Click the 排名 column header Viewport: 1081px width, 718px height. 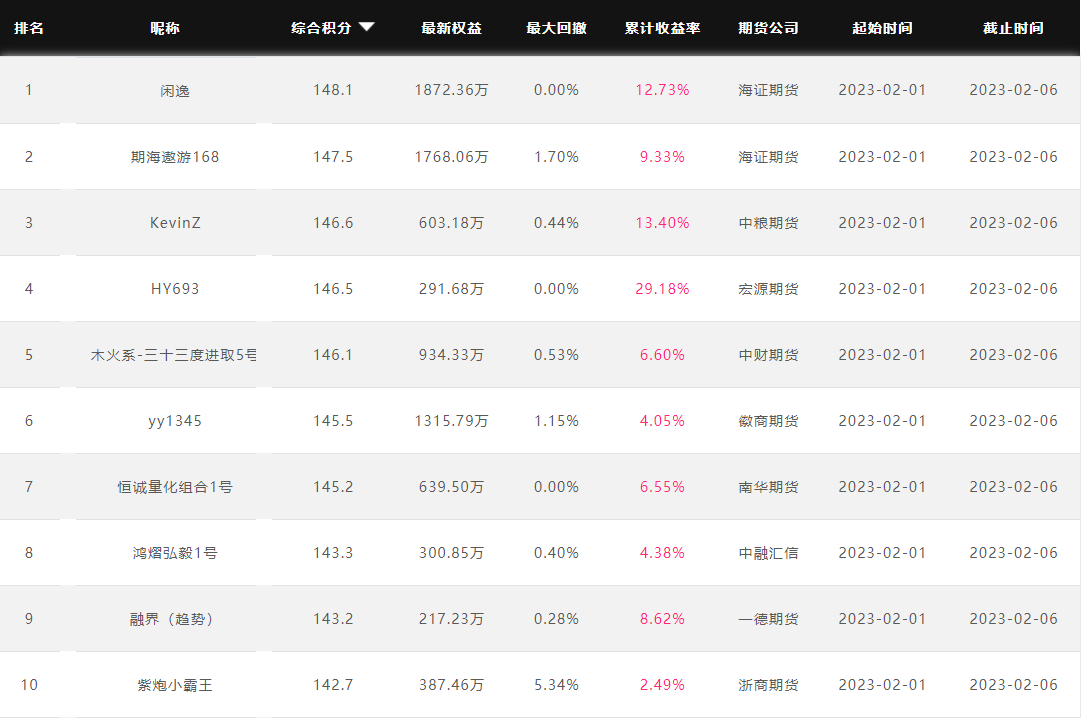(29, 28)
